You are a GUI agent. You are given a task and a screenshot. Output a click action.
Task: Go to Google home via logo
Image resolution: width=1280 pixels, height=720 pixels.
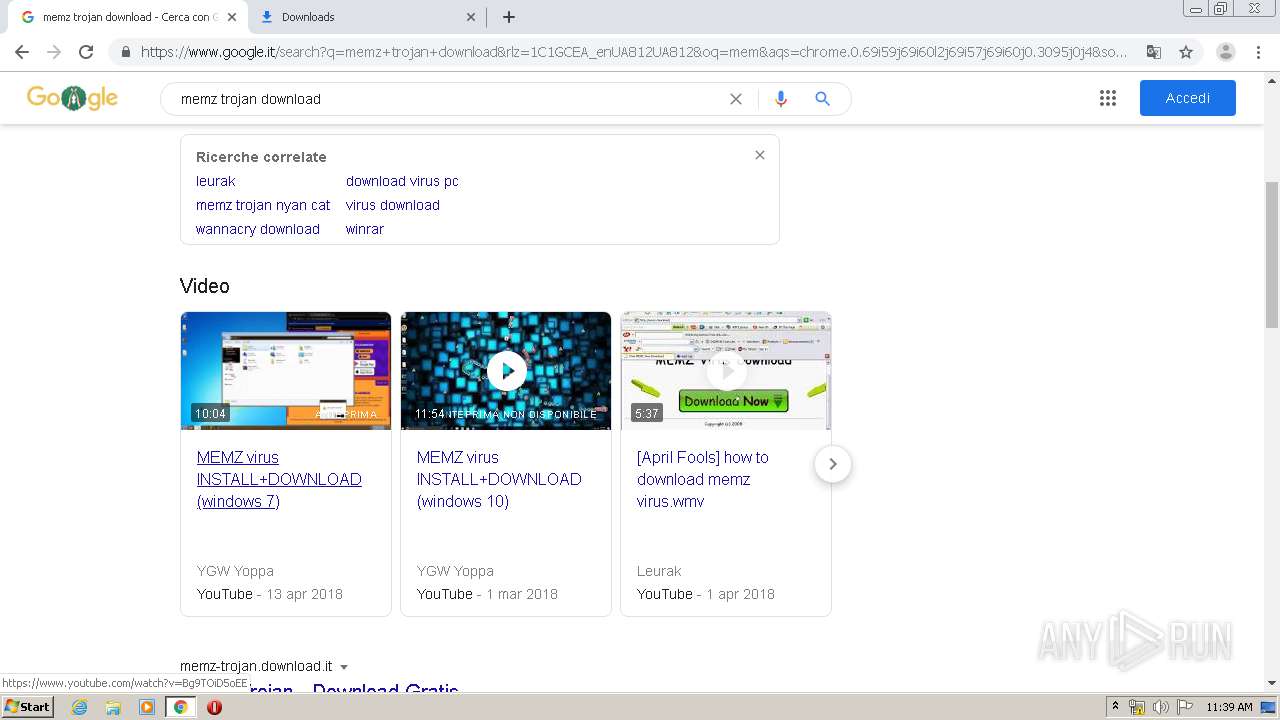click(x=72, y=98)
